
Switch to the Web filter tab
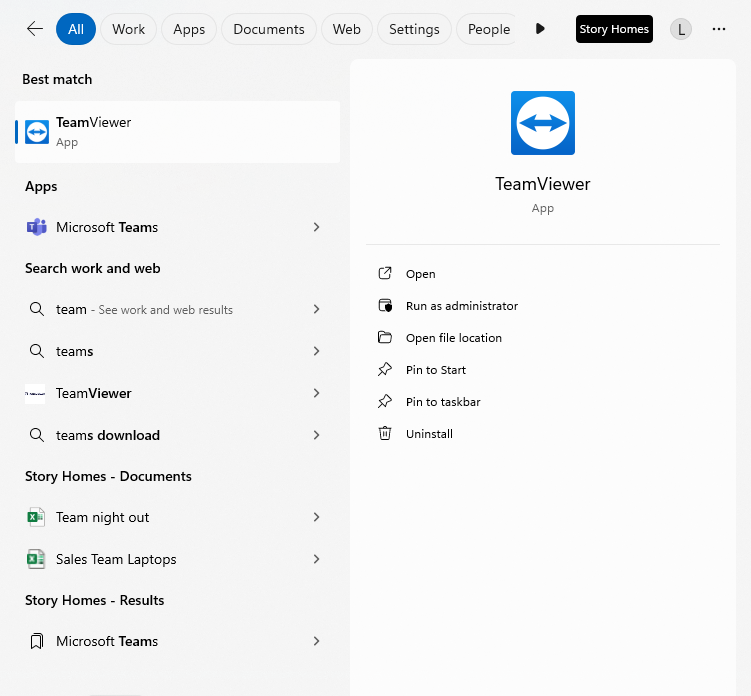pyautogui.click(x=346, y=29)
